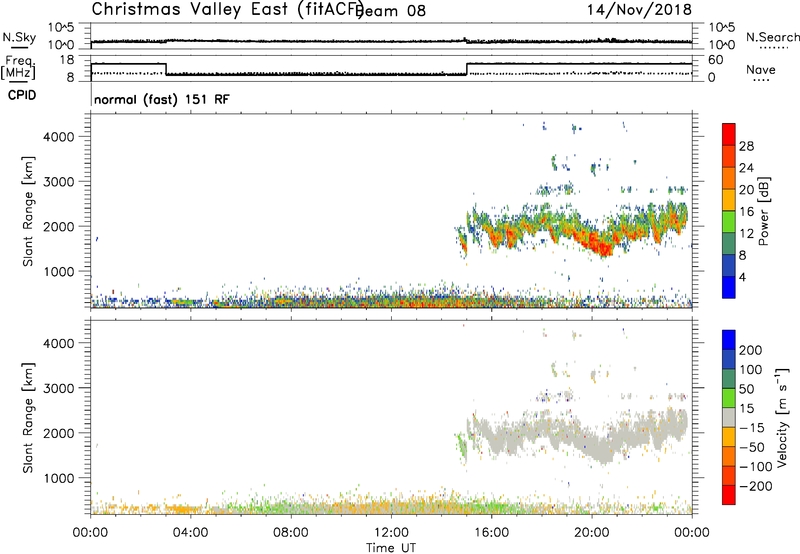Click the red bottom of the velocity colorbar
The width and height of the screenshot is (800, 554).
(729, 495)
